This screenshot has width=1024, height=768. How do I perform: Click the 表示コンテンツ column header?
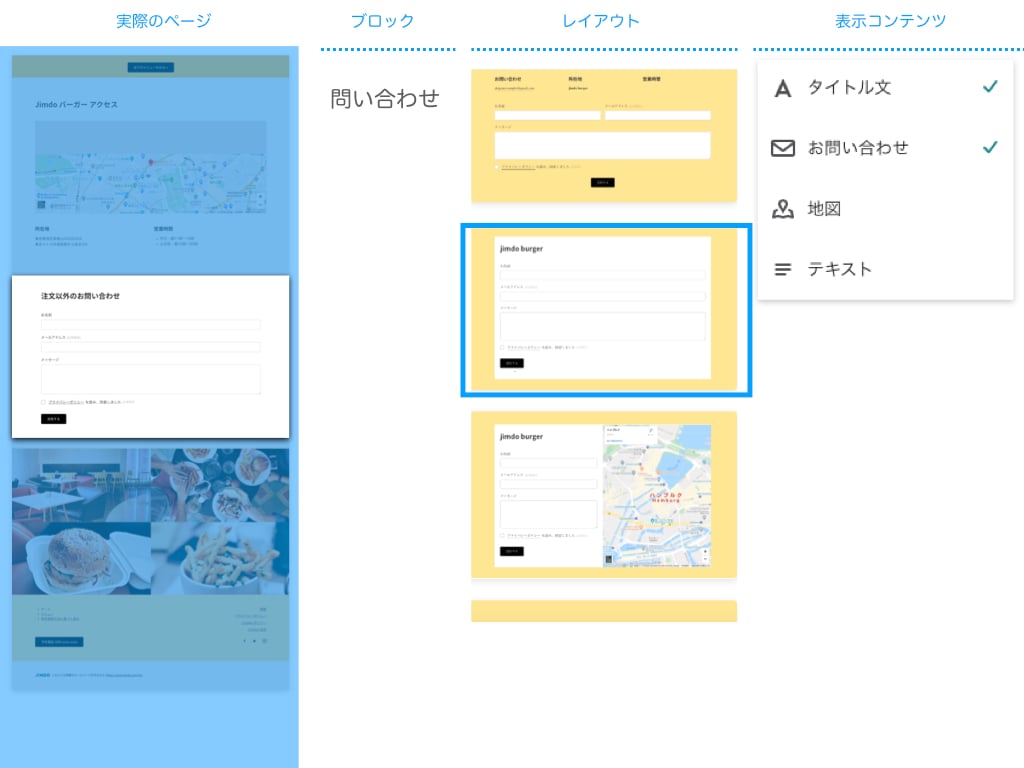(890, 21)
